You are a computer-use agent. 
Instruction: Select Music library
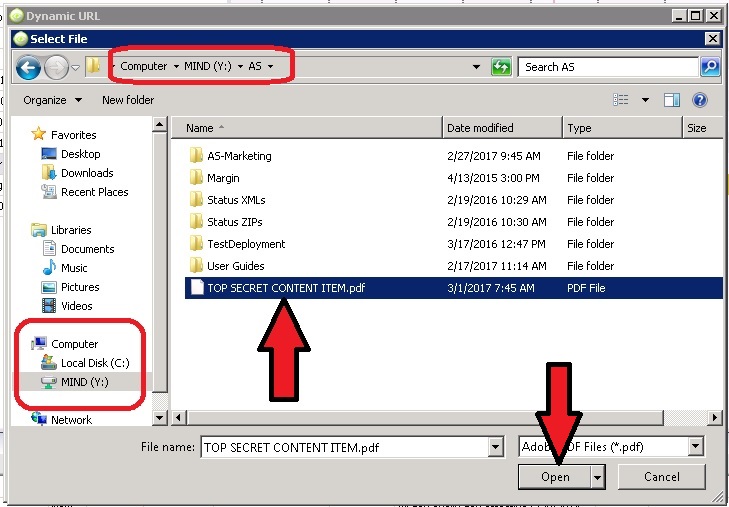tap(65, 268)
